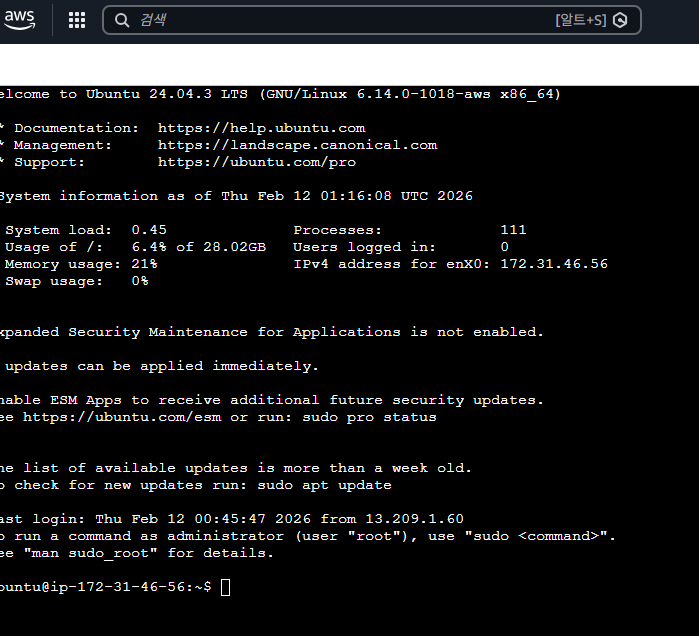Click the help.ubuntu.com documentation URL

(x=261, y=128)
